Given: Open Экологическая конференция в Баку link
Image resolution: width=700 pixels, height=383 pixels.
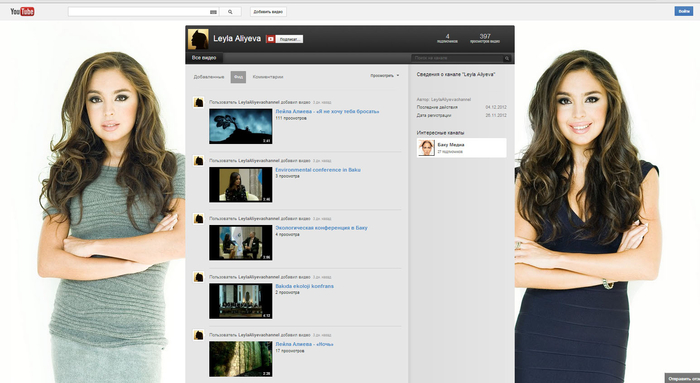Looking at the screenshot, I should coord(321,228).
